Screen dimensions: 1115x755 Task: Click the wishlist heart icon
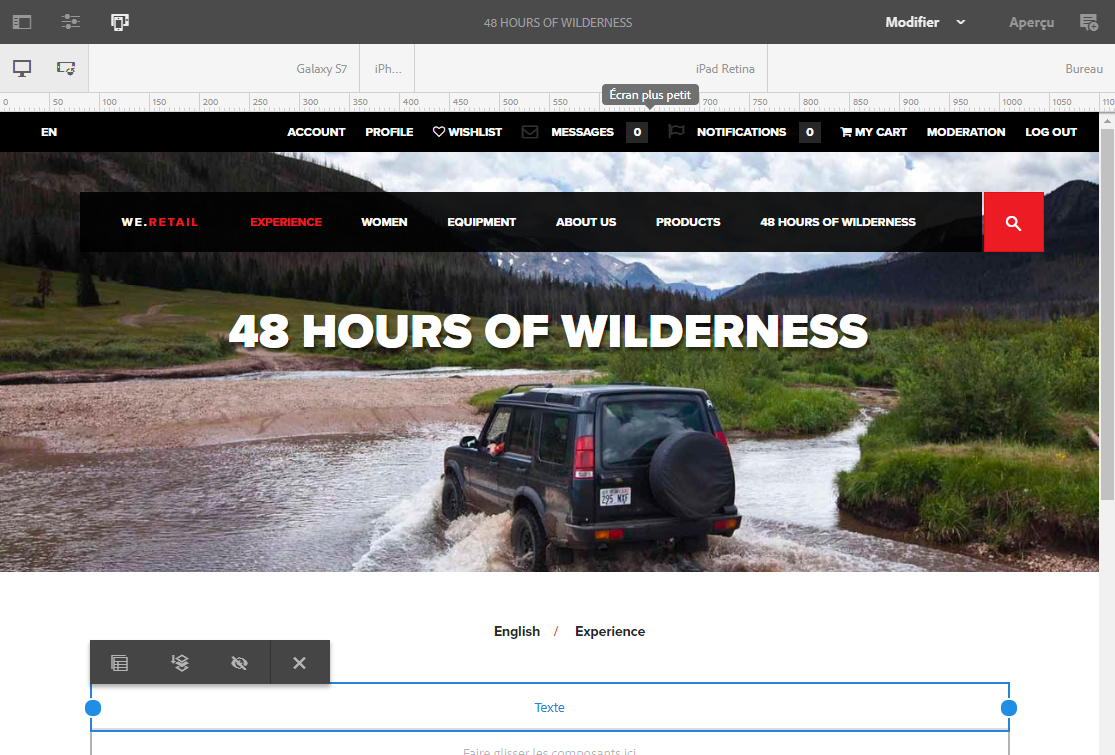(439, 132)
